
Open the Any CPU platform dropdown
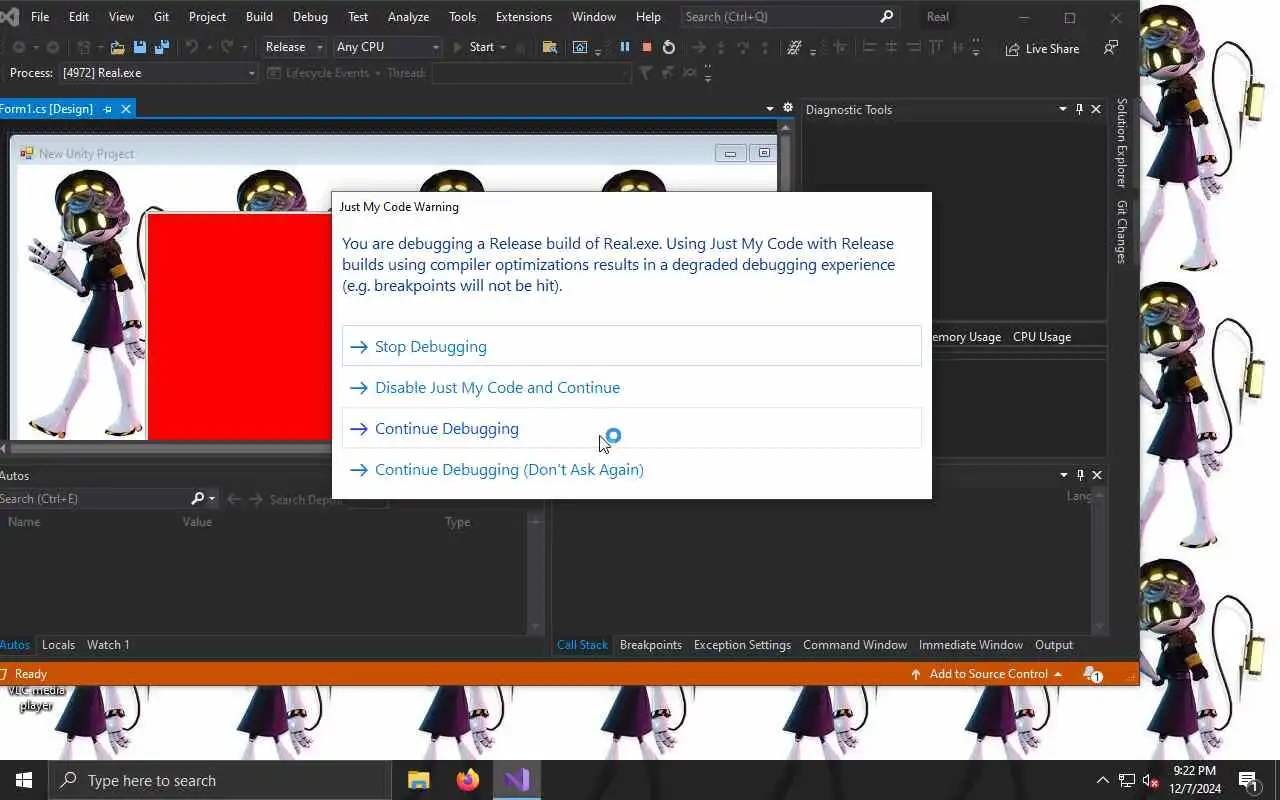coord(387,47)
